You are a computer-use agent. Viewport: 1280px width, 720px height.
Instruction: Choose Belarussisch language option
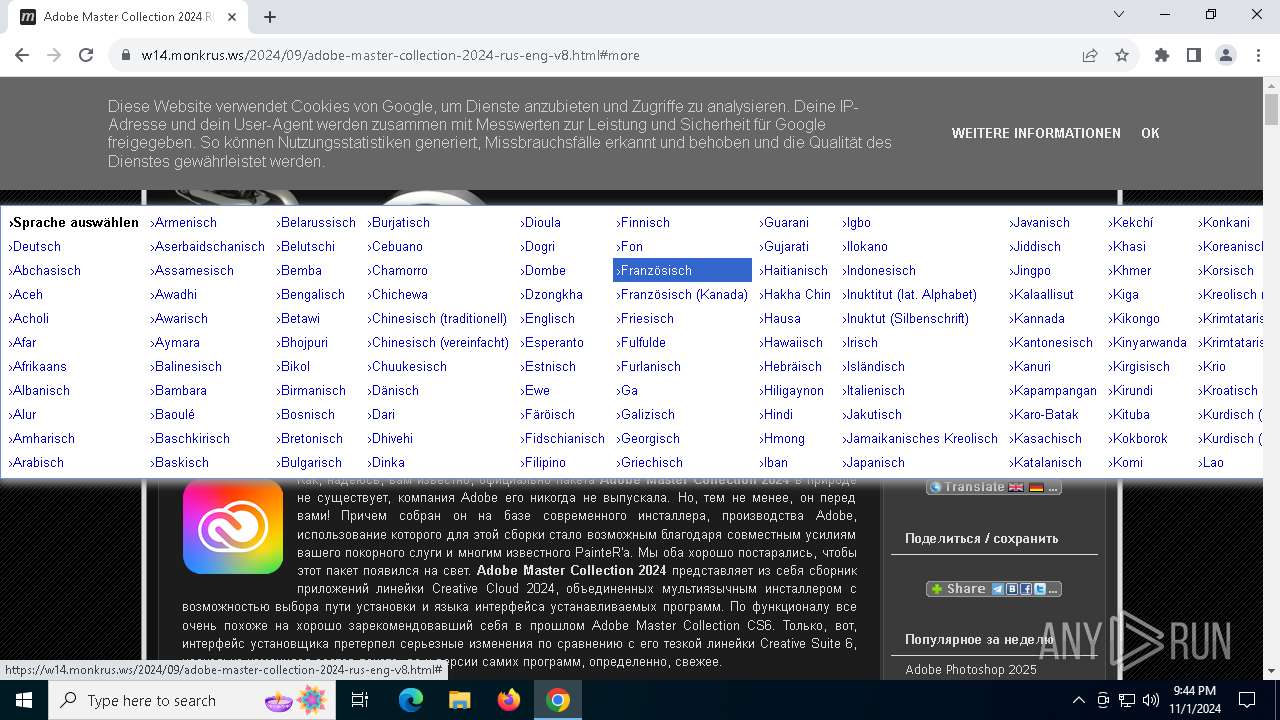point(316,222)
